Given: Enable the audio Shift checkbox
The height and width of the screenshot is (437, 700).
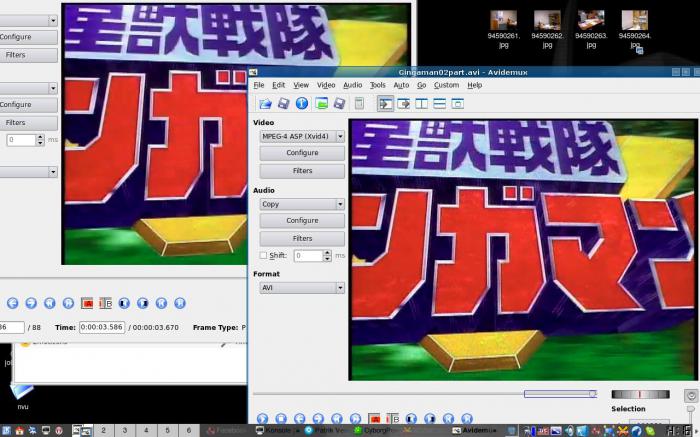Looking at the screenshot, I should coord(263,255).
